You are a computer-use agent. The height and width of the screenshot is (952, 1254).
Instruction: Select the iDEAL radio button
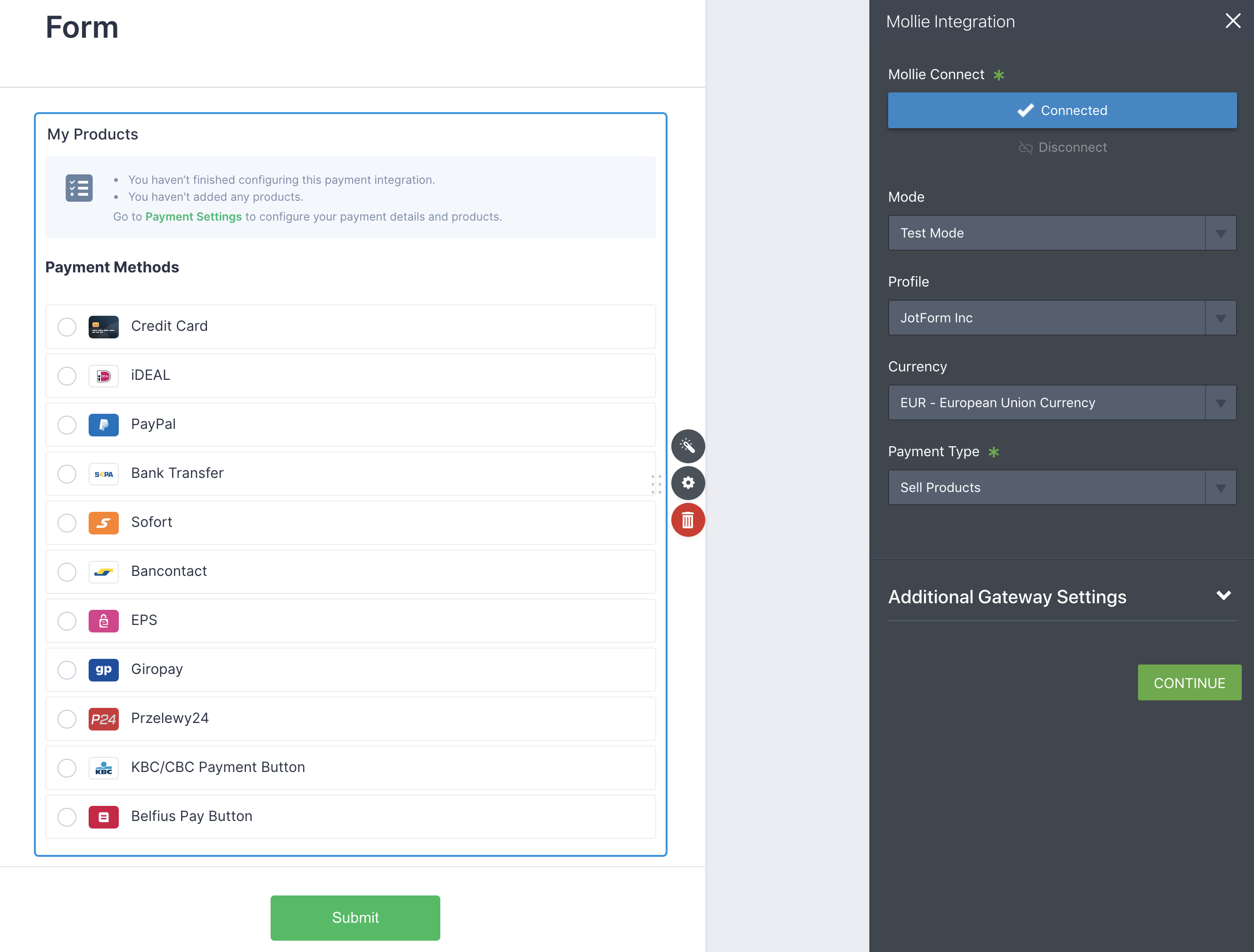tap(67, 376)
